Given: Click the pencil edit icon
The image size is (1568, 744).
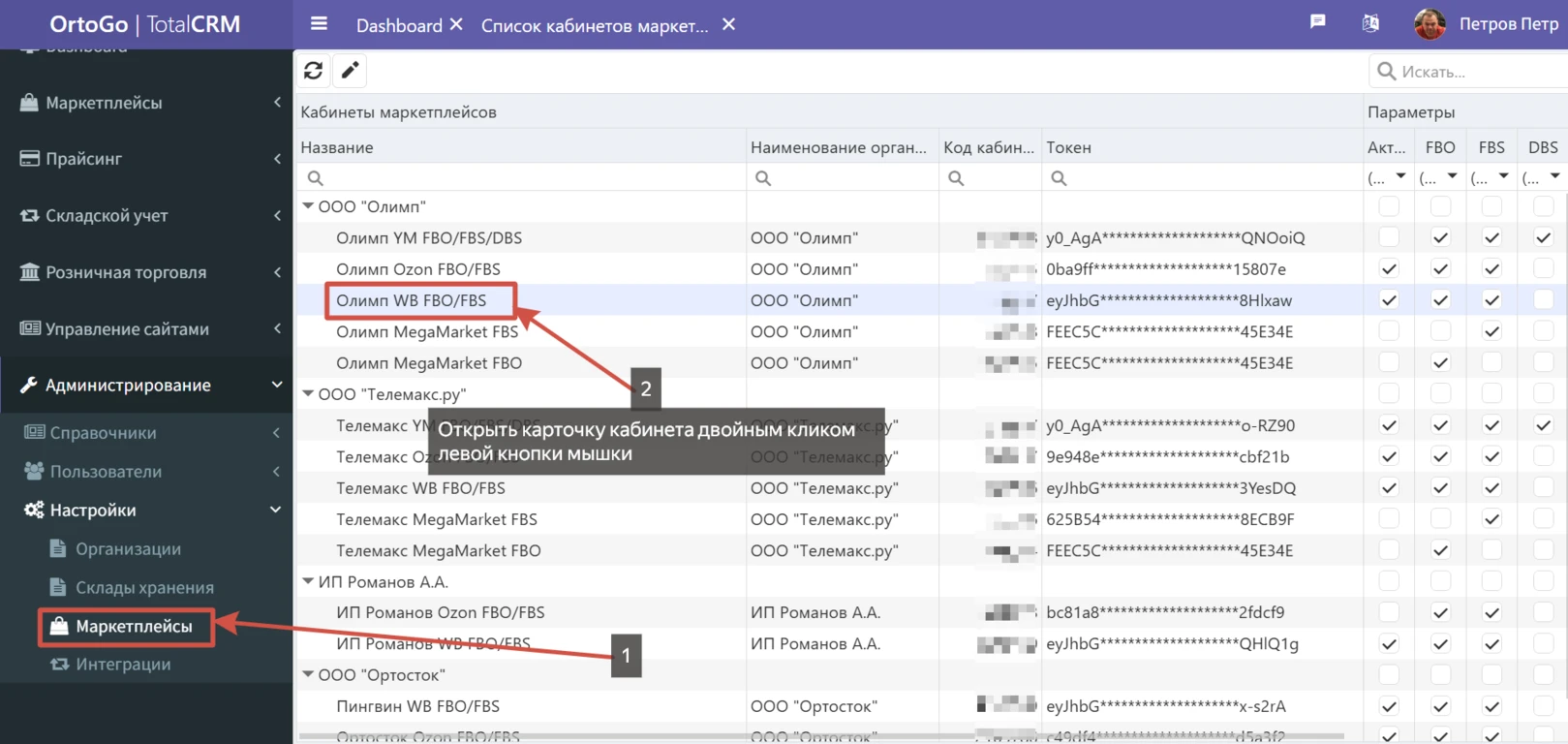Looking at the screenshot, I should 350,71.
